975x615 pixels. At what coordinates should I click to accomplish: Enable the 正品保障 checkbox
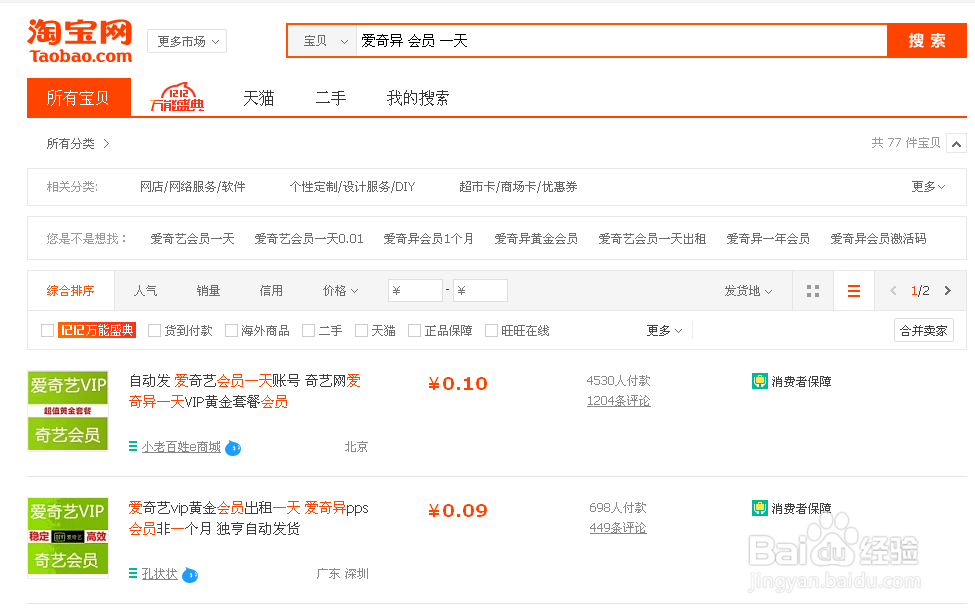click(414, 330)
